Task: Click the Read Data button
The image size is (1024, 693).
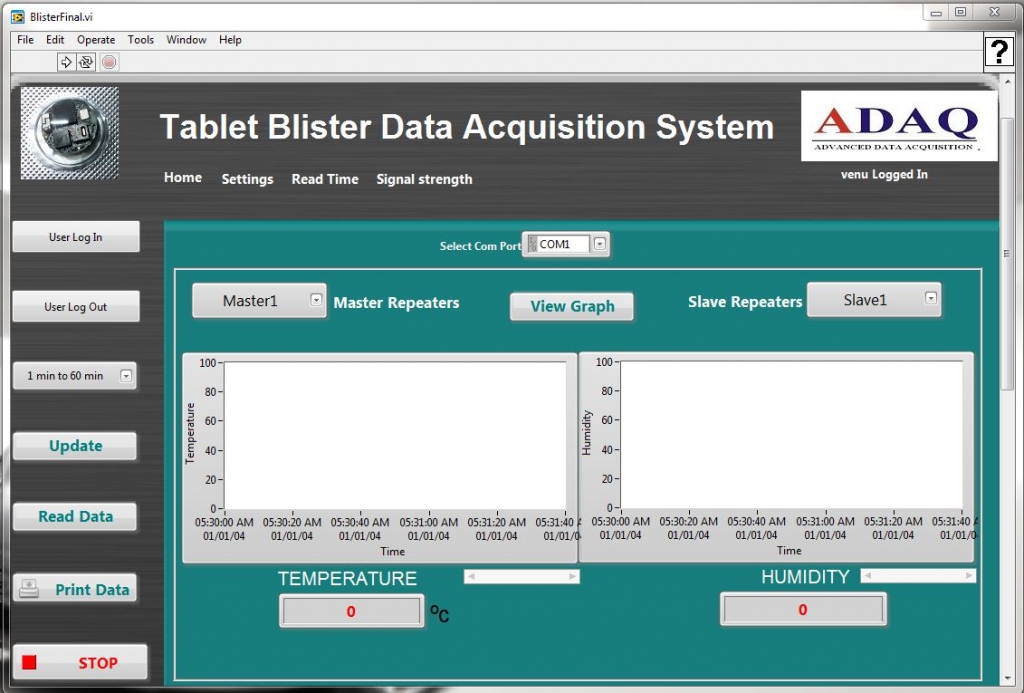Action: point(75,517)
